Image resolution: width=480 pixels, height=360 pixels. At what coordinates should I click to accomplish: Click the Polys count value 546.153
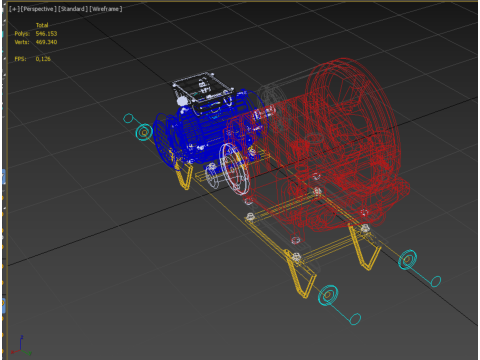46,34
